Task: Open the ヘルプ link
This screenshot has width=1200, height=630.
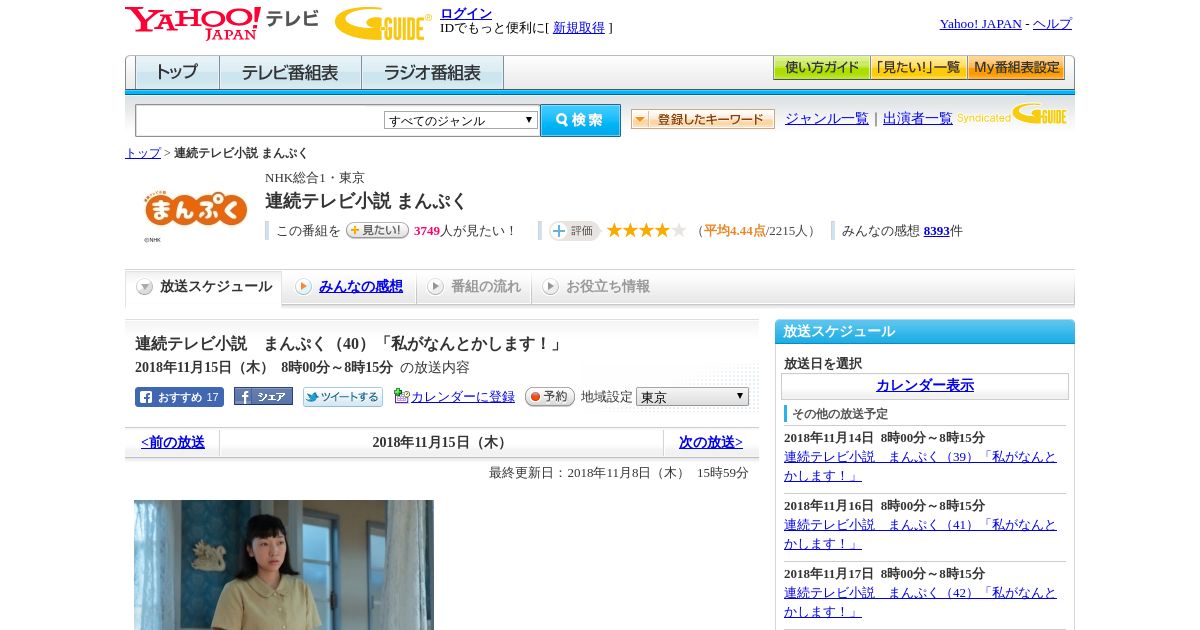Action: pyautogui.click(x=1052, y=24)
